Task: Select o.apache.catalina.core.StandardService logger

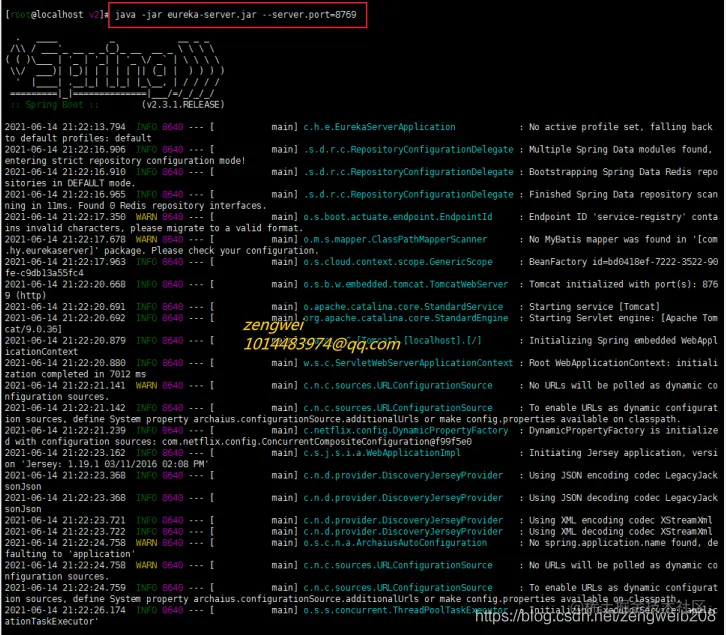Action: 403,307
